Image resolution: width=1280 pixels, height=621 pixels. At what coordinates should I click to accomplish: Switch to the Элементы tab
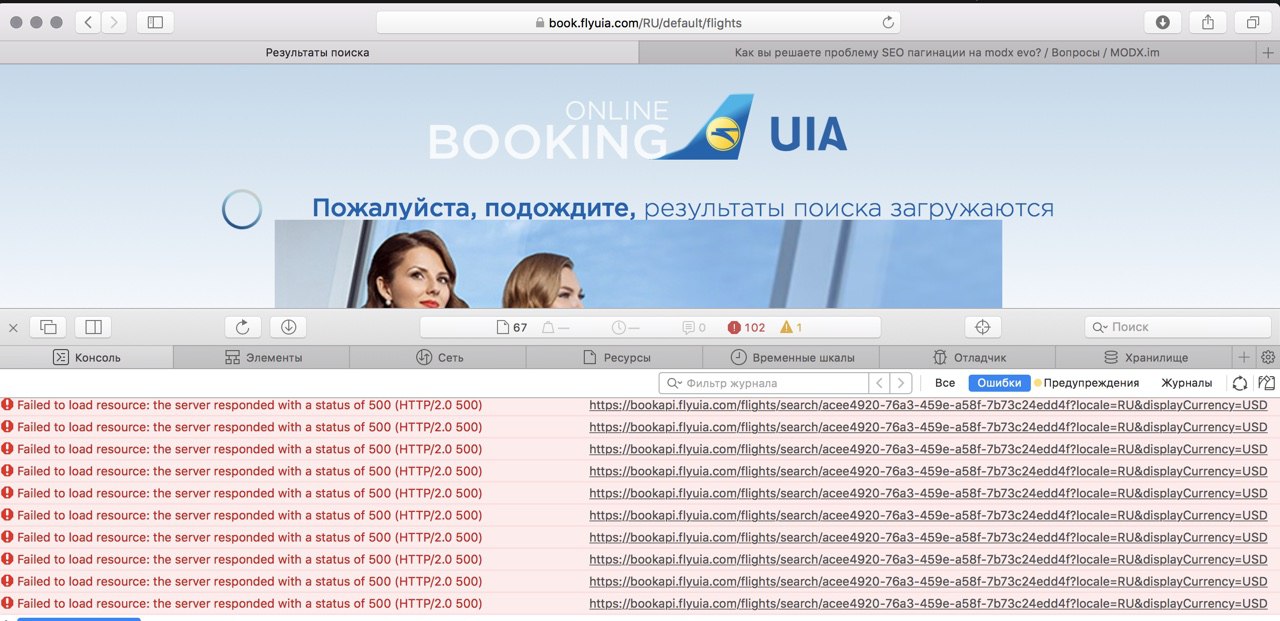[x=262, y=357]
